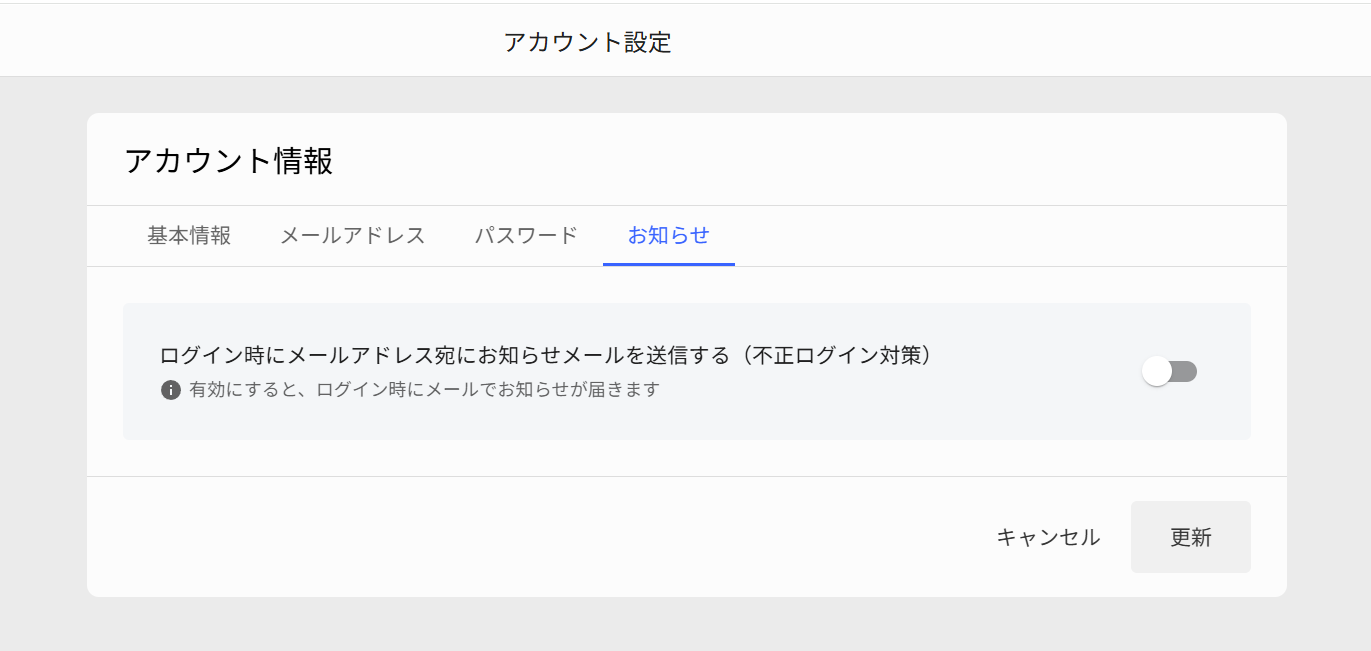
Task: Switch to the 基本情報 tab
Action: 189,236
